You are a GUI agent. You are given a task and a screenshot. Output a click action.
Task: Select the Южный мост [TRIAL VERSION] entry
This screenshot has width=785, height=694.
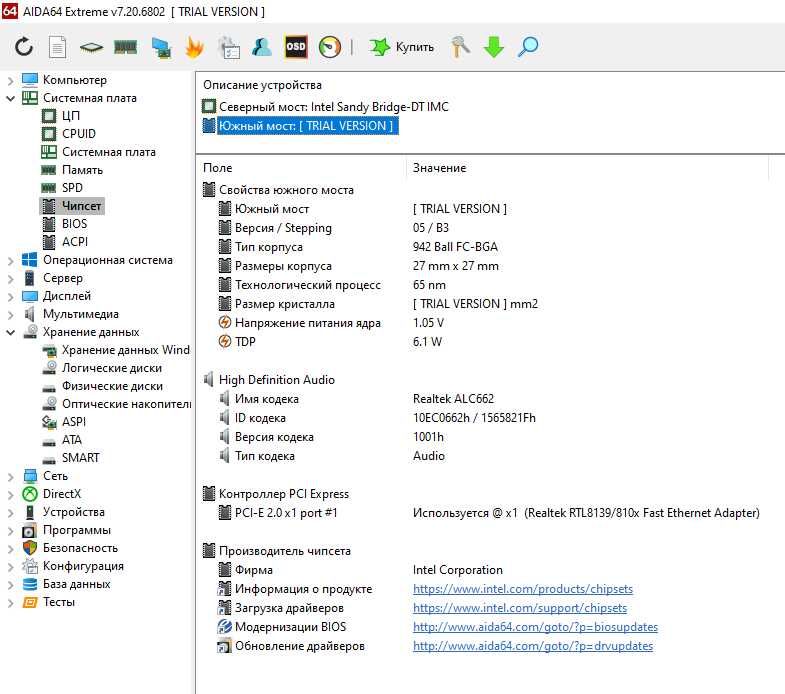point(307,126)
